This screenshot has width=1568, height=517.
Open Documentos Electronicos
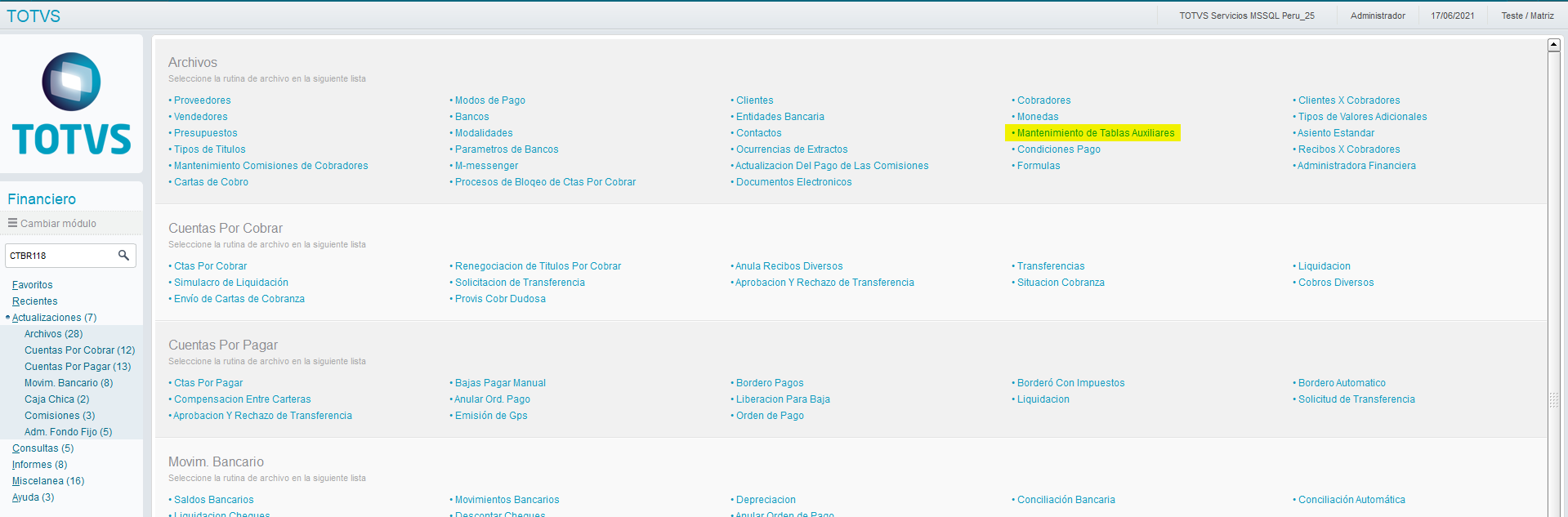[x=794, y=182]
